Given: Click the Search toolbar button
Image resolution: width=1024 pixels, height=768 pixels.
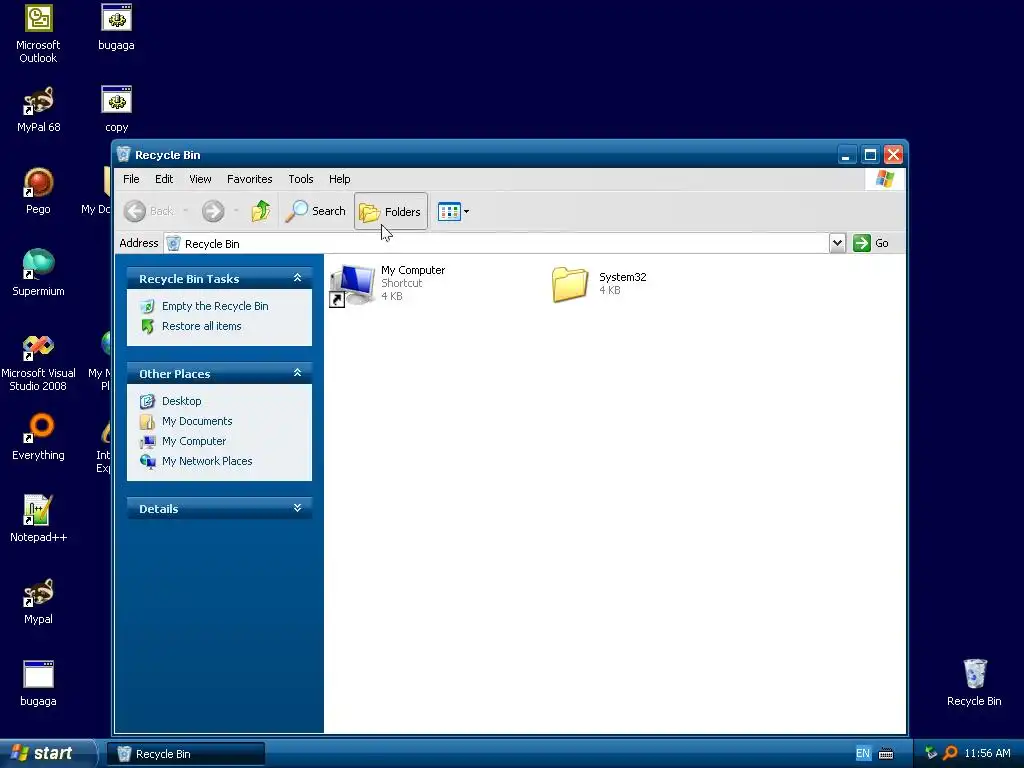Looking at the screenshot, I should (315, 211).
